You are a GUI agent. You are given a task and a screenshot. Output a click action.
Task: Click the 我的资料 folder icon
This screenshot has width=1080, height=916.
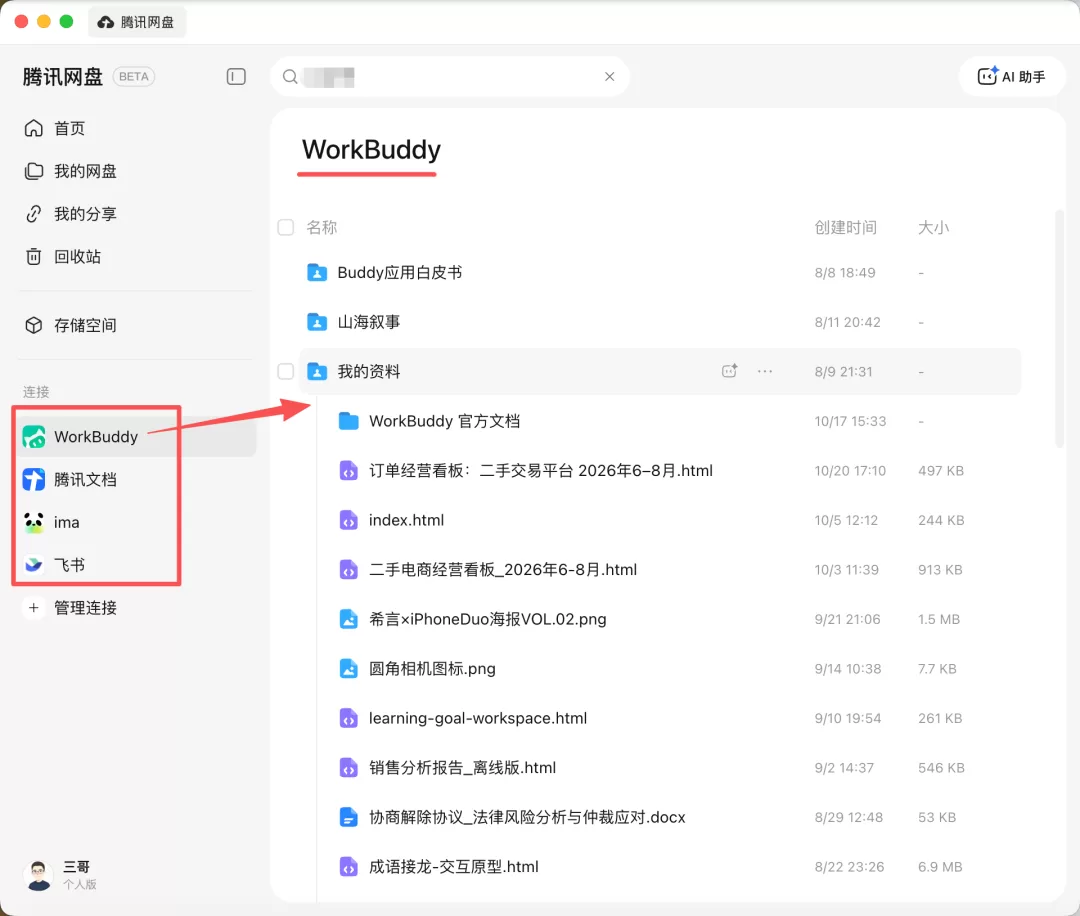point(317,372)
